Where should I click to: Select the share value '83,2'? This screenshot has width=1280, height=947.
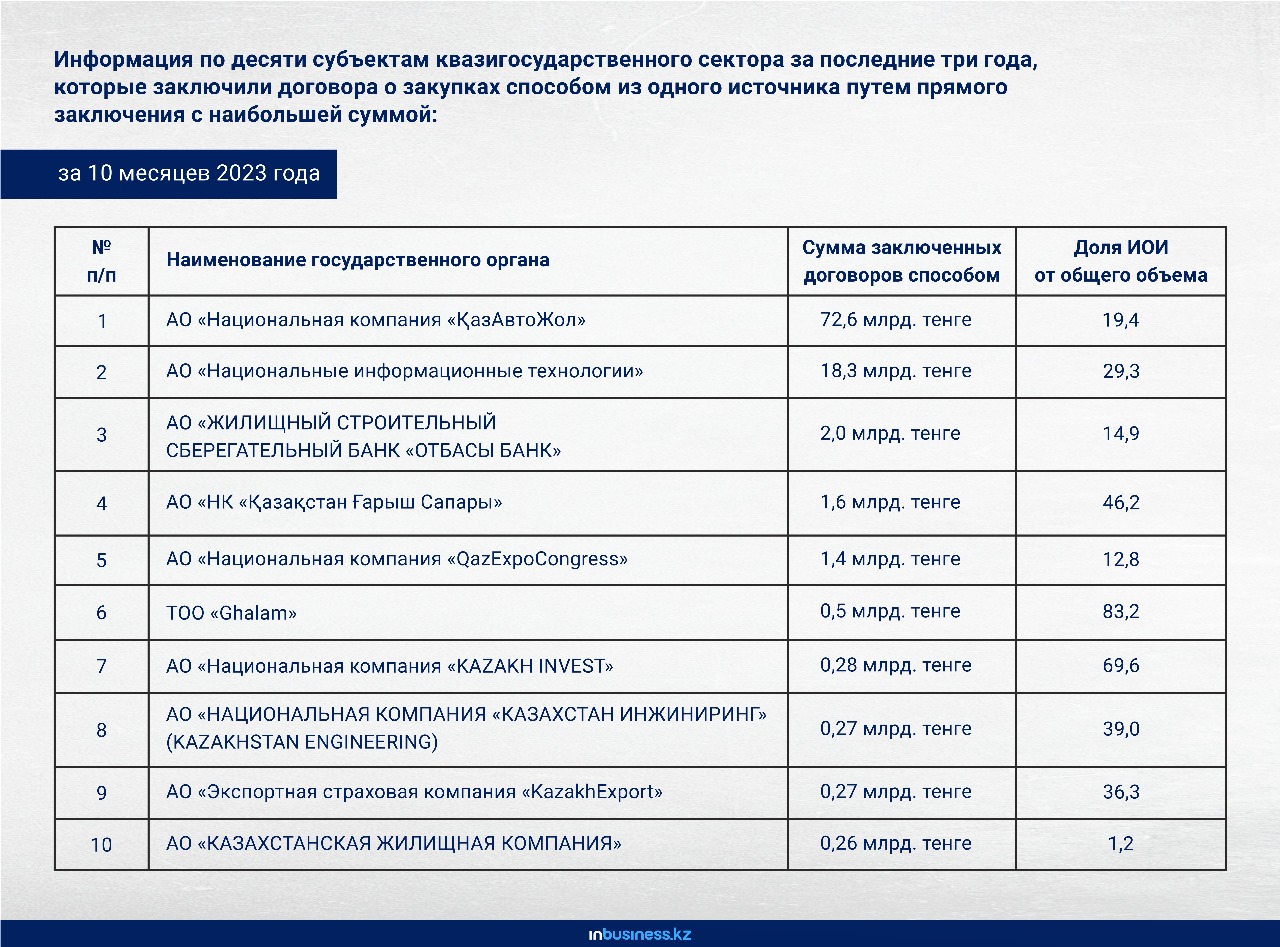pyautogui.click(x=1121, y=612)
